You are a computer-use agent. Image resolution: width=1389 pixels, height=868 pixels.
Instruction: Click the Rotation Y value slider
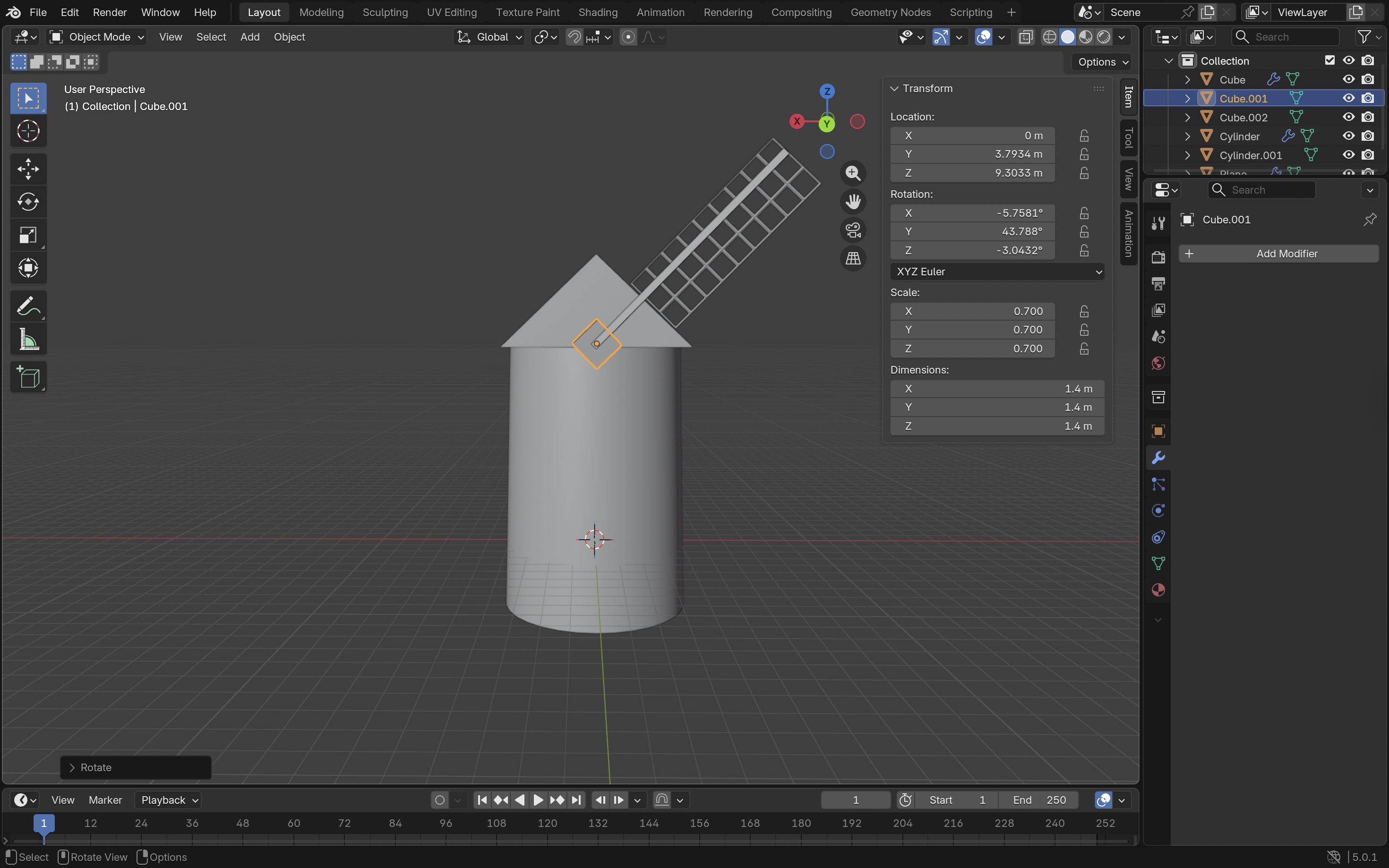972,231
